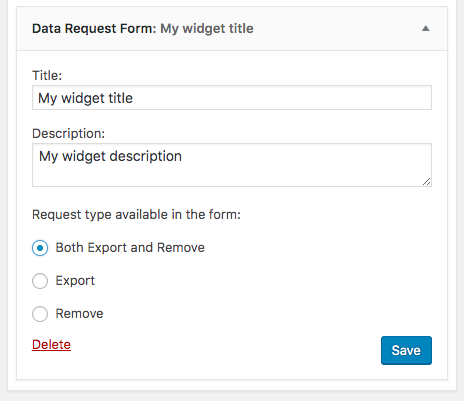
Task: Click the Title input field
Action: pyautogui.click(x=232, y=98)
